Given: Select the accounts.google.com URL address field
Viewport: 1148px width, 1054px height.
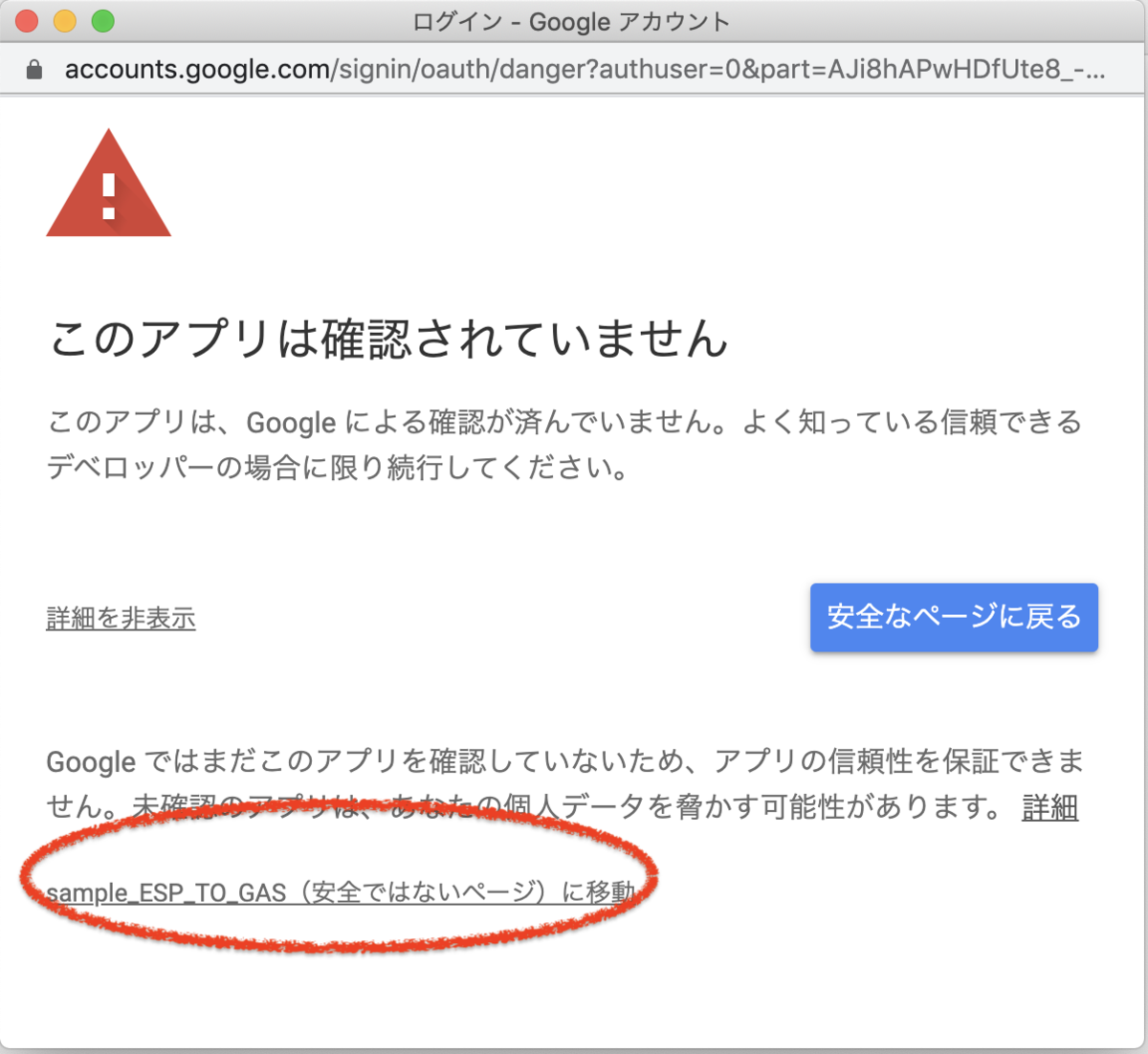Looking at the screenshot, I should point(585,70).
